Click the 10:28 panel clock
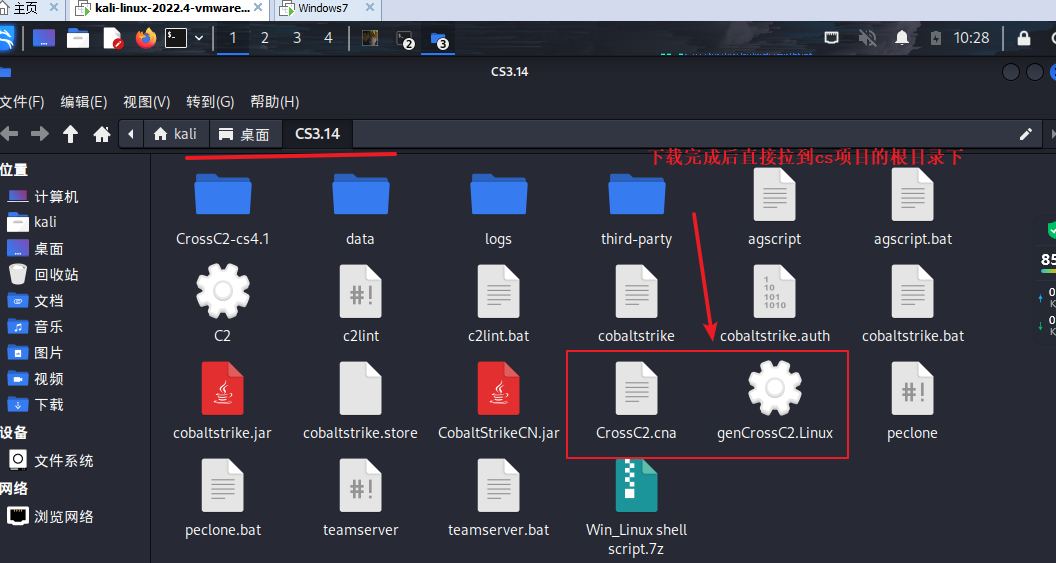 971,38
